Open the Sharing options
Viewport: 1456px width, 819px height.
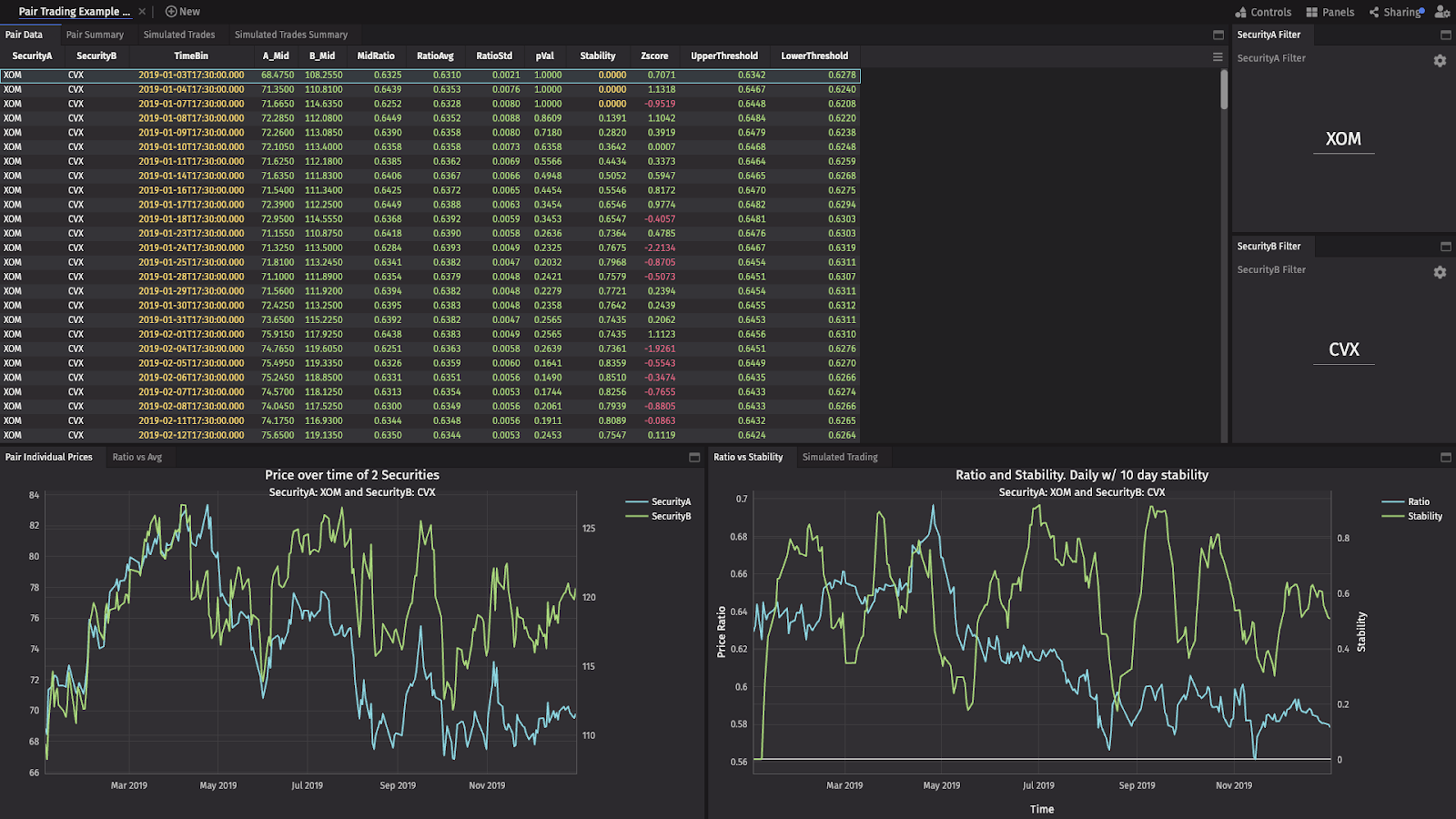(1397, 12)
